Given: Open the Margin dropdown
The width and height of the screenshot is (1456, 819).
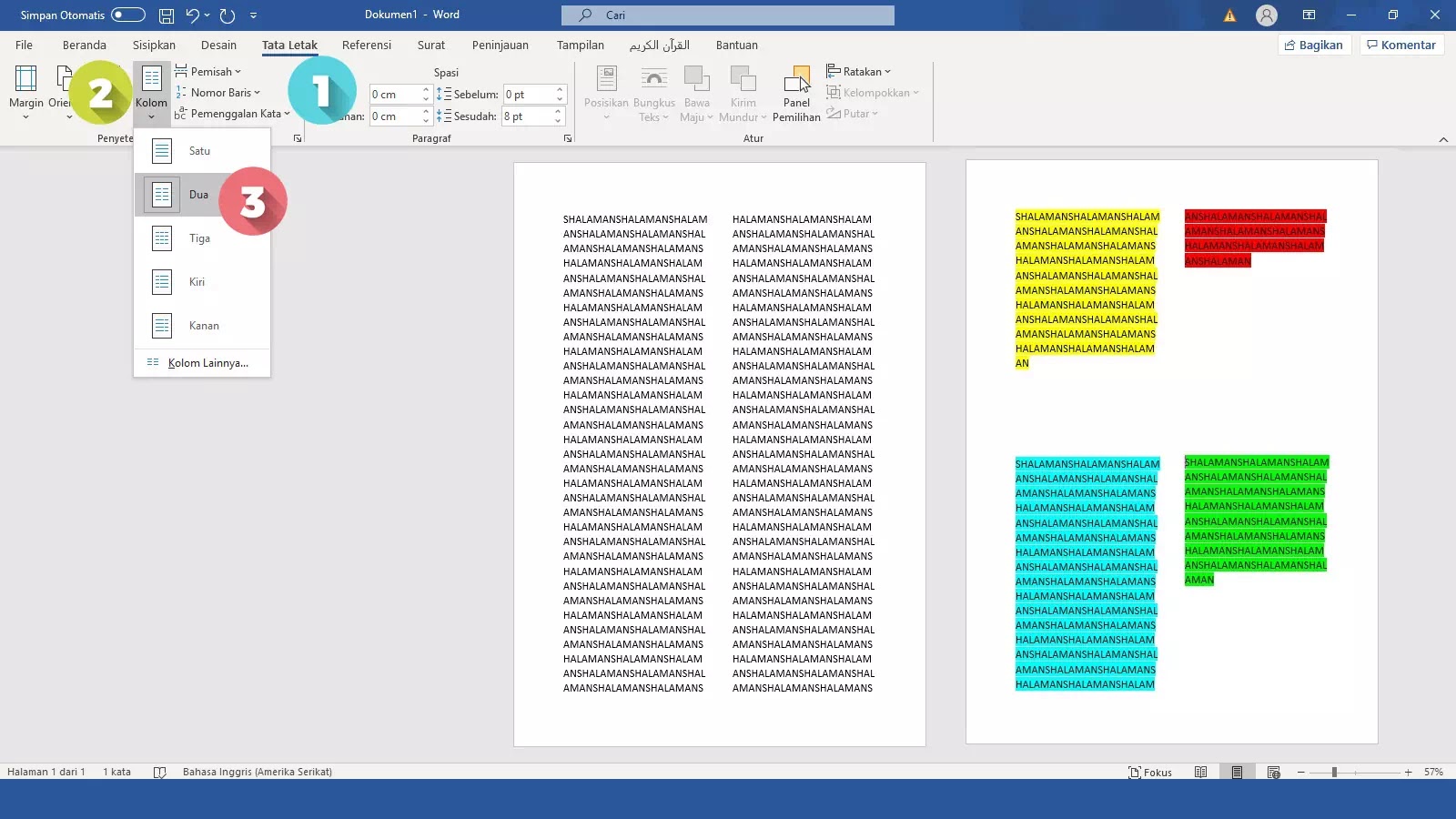Looking at the screenshot, I should click(x=26, y=93).
